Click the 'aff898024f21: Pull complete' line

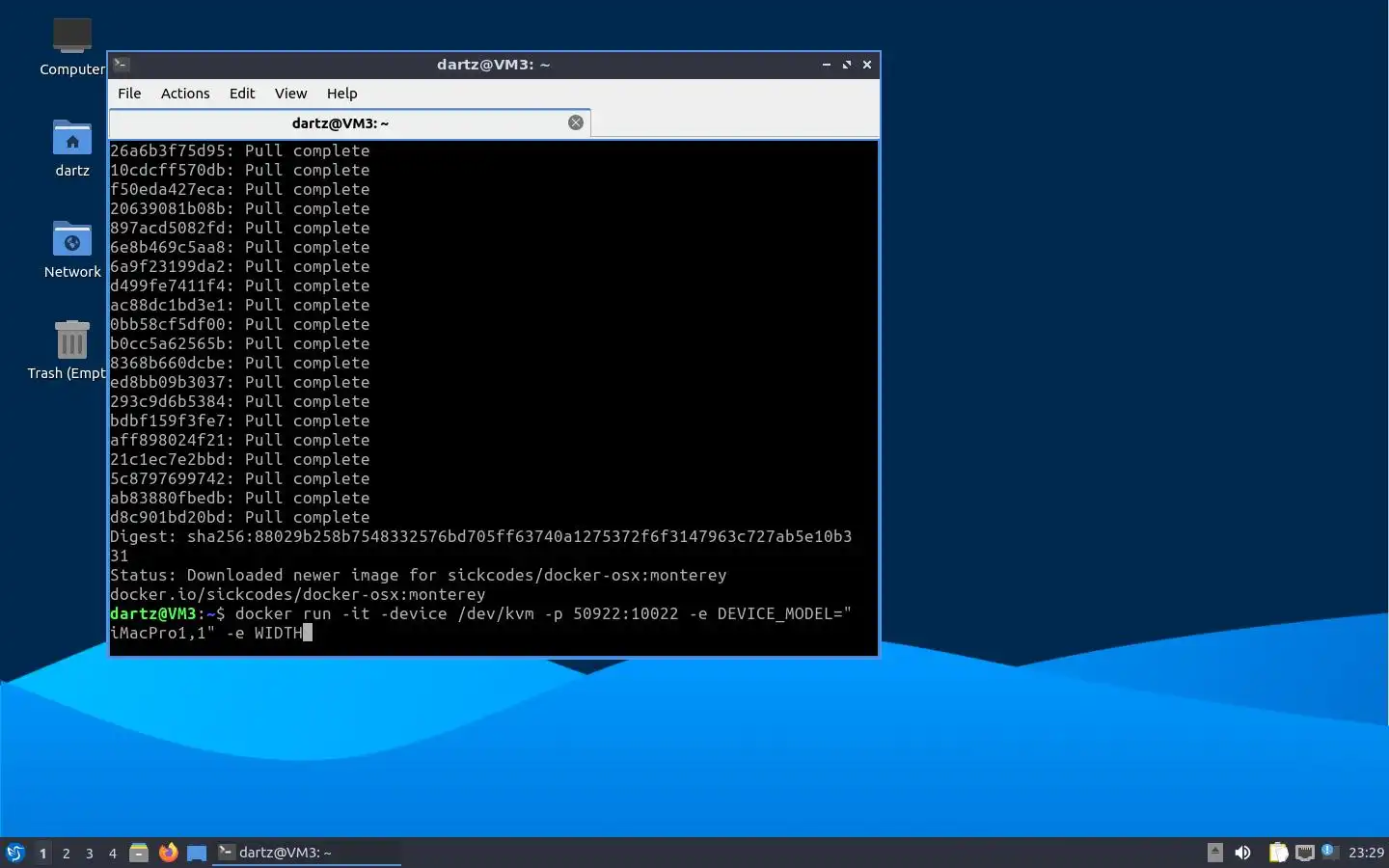pos(239,440)
